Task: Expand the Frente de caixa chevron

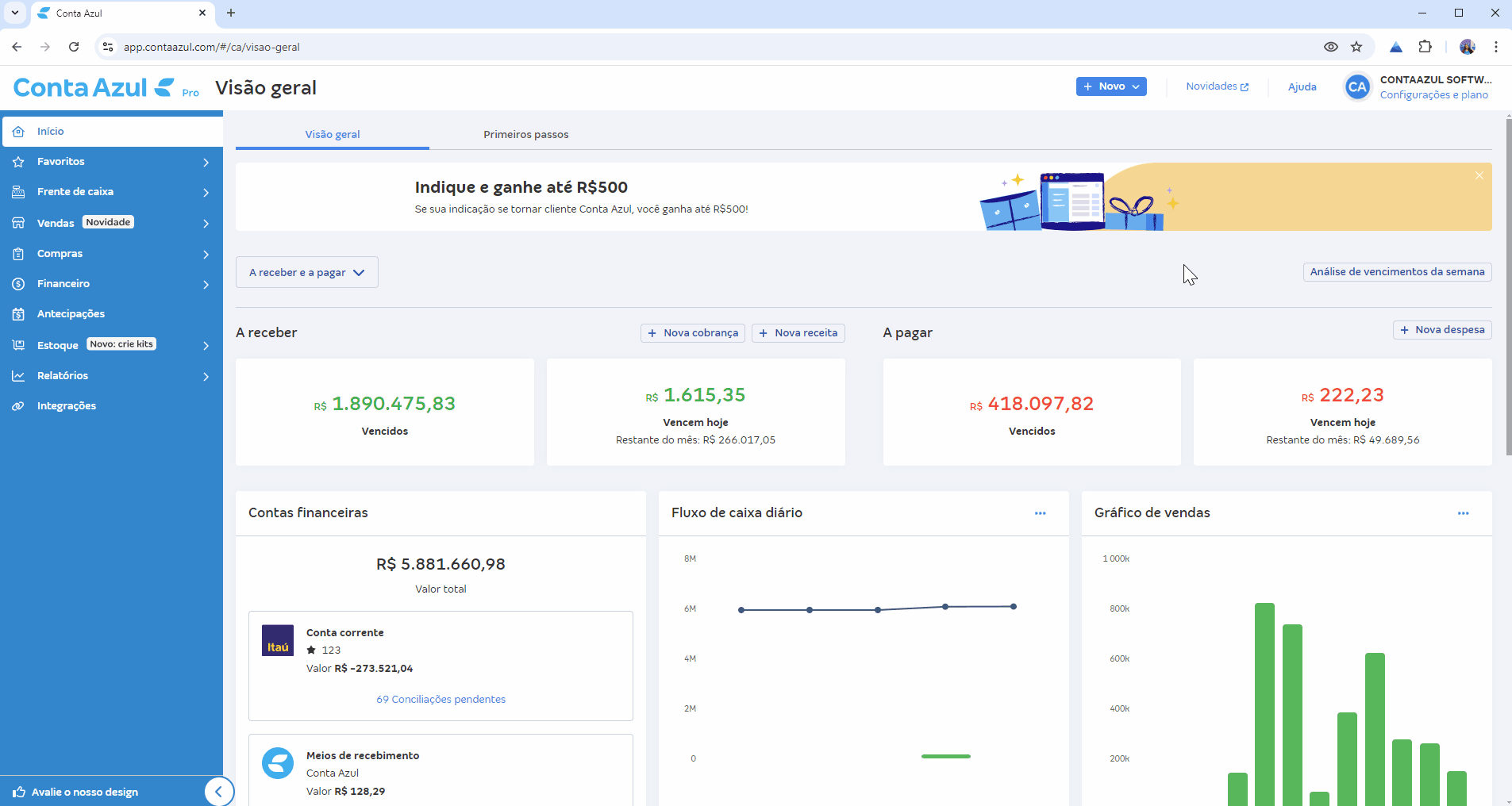Action: 206,193
